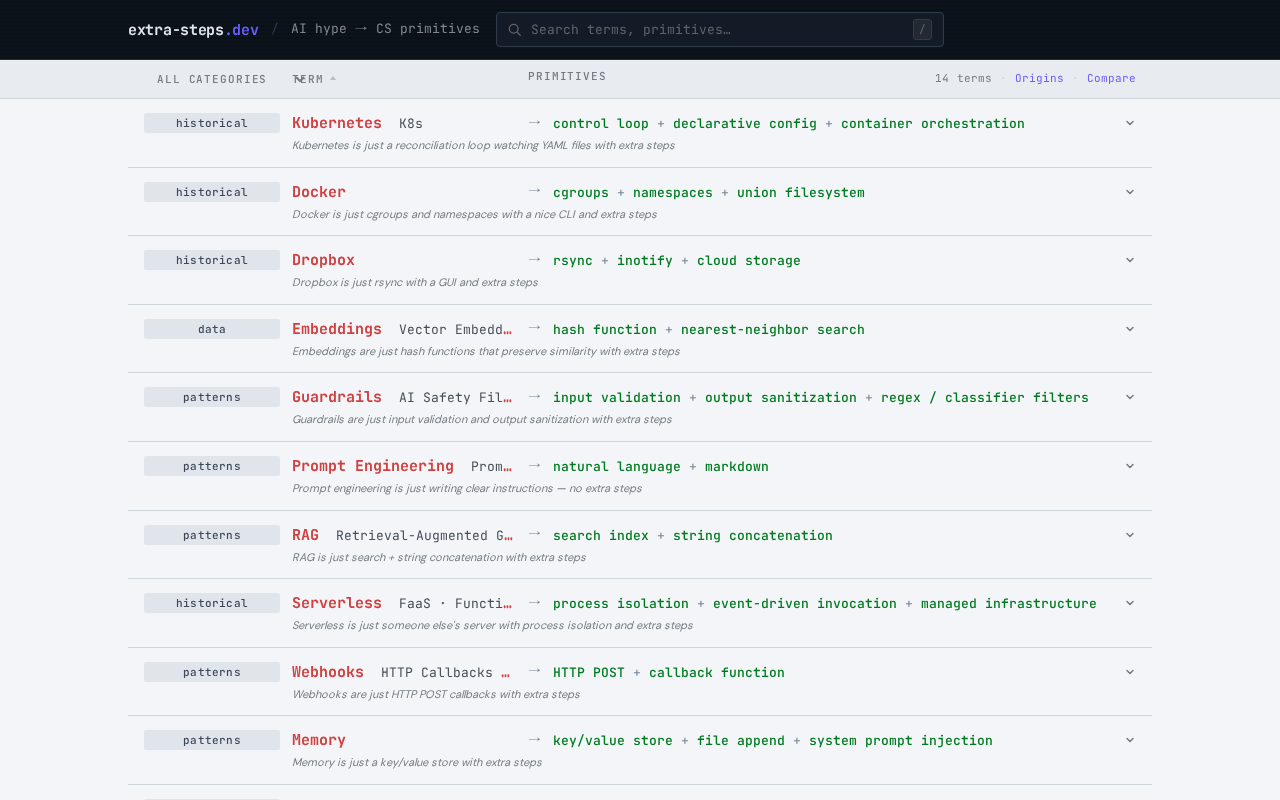Open the Embeddings row chevron
1280x800 pixels.
1130,329
